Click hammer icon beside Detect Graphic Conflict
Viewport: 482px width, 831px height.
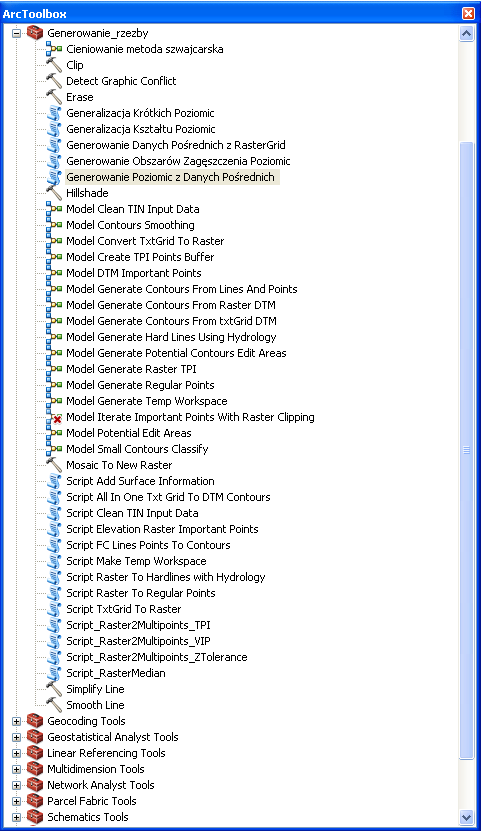(54, 81)
